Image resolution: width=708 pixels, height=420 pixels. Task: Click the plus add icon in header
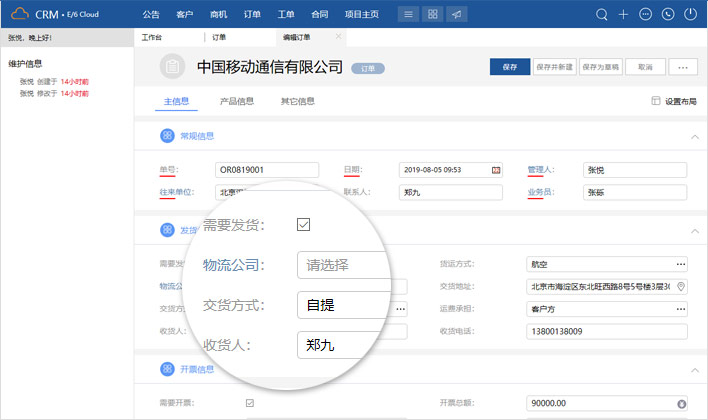click(624, 15)
